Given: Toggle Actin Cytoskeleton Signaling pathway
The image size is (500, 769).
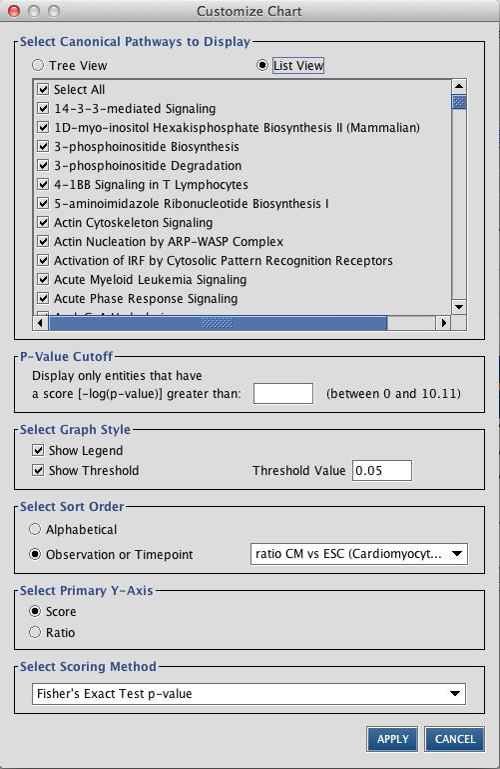Looking at the screenshot, I should pyautogui.click(x=43, y=223).
